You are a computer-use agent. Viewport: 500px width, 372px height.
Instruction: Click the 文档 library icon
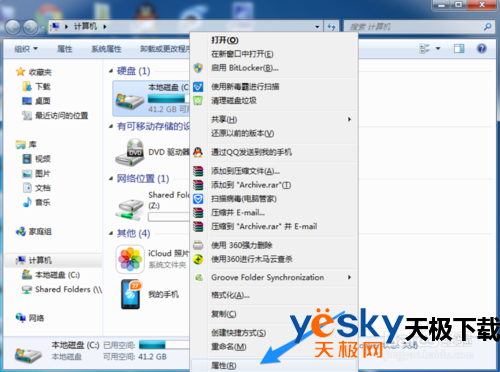click(27, 188)
